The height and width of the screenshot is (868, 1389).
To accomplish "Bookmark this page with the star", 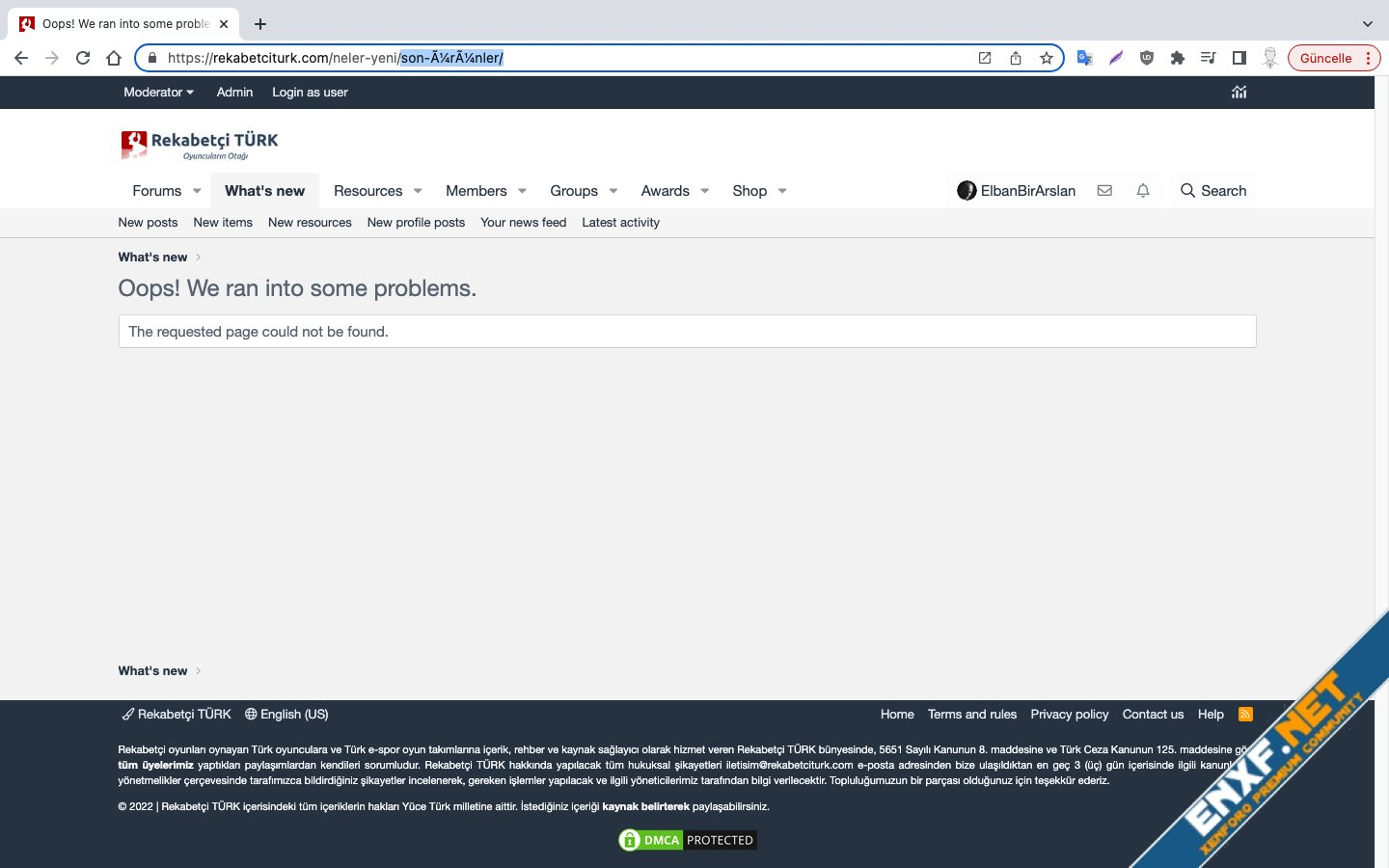I will 1047,58.
